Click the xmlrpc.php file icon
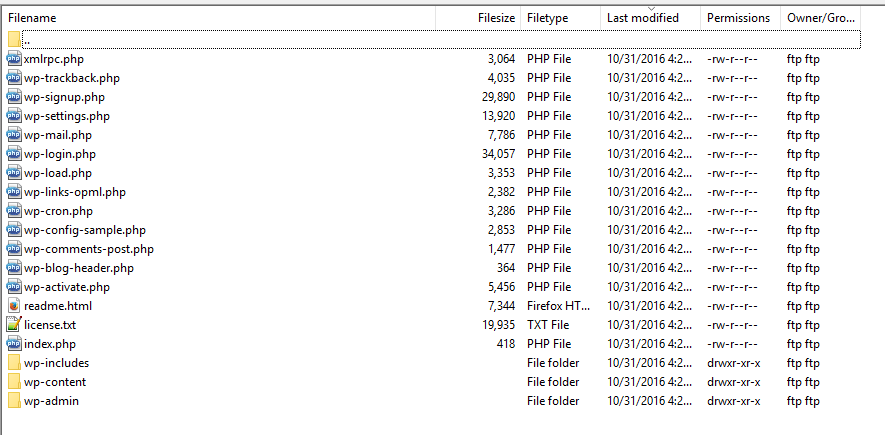 pyautogui.click(x=14, y=59)
